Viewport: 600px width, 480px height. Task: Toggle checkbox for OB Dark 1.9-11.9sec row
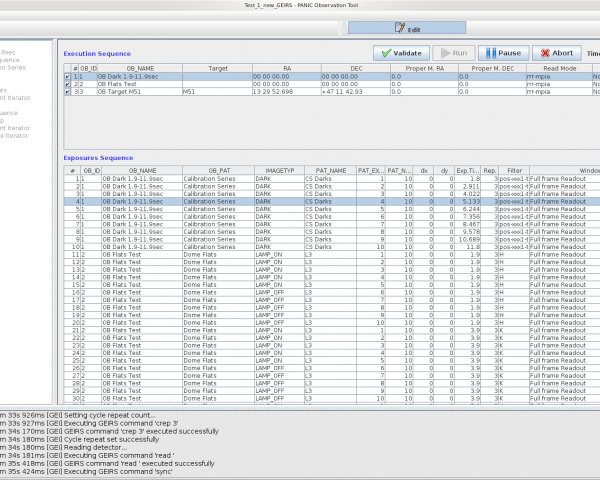[67, 76]
